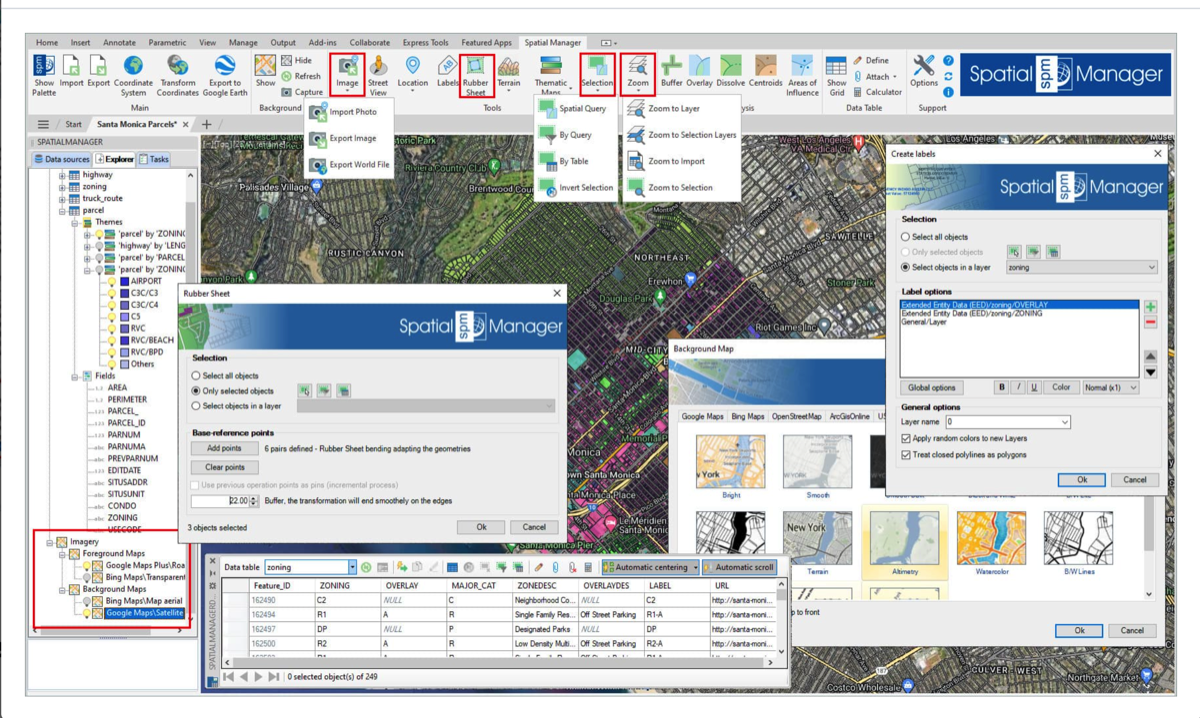This screenshot has height=718, width=1200.
Task: Open the Rubber Sheet tool
Action: click(x=475, y=75)
